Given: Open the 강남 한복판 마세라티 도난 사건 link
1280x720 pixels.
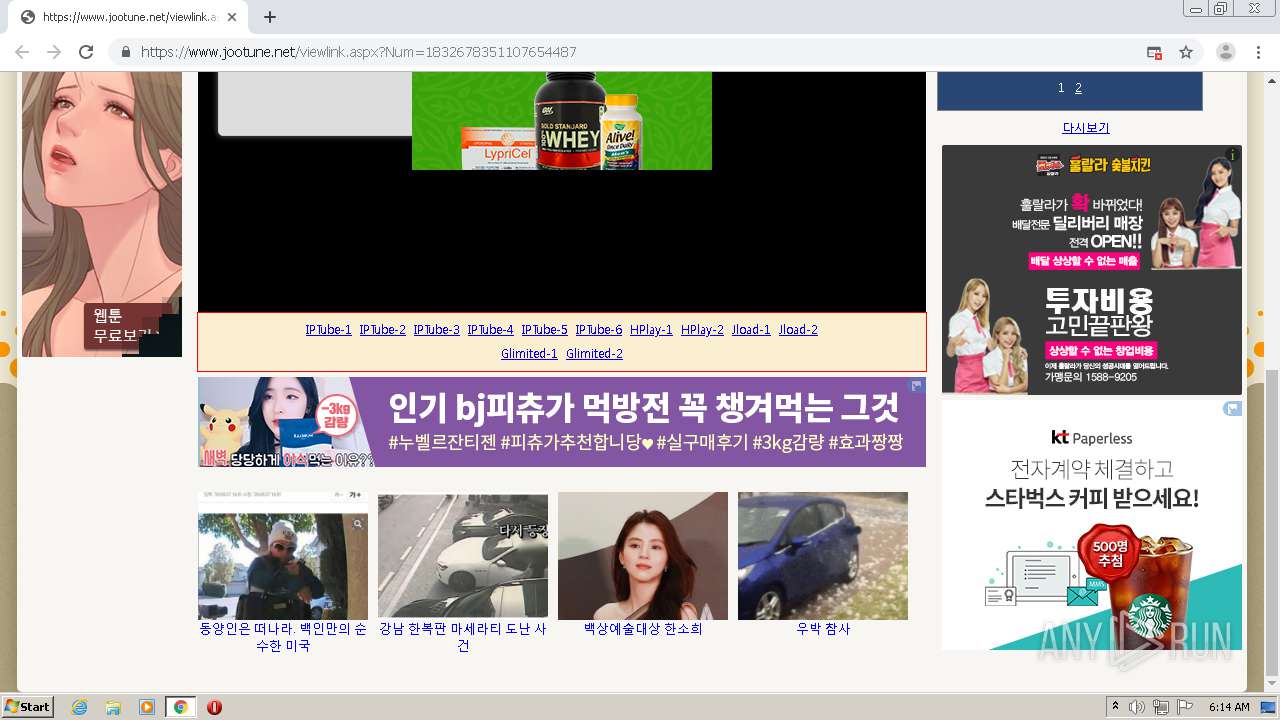Looking at the screenshot, I should click(463, 637).
